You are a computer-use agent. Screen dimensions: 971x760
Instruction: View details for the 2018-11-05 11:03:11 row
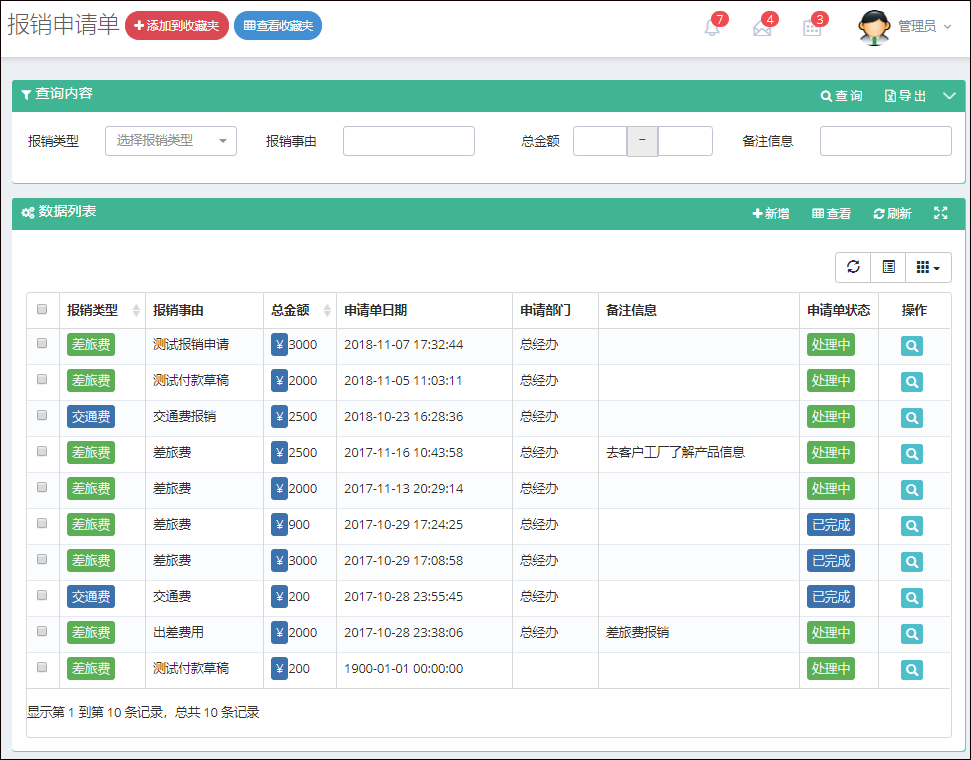pyautogui.click(x=912, y=382)
